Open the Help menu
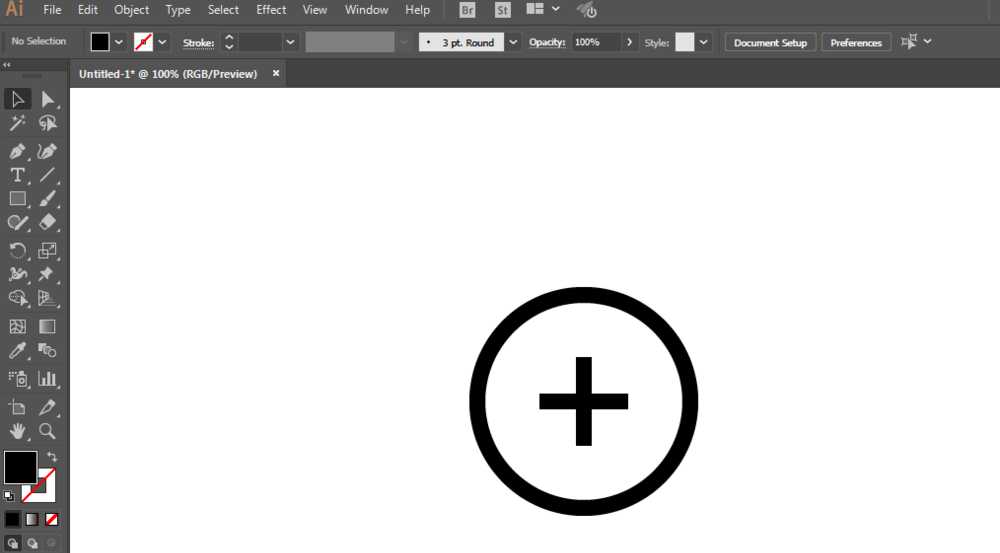Screen dimensions: 1000x553 tap(418, 10)
